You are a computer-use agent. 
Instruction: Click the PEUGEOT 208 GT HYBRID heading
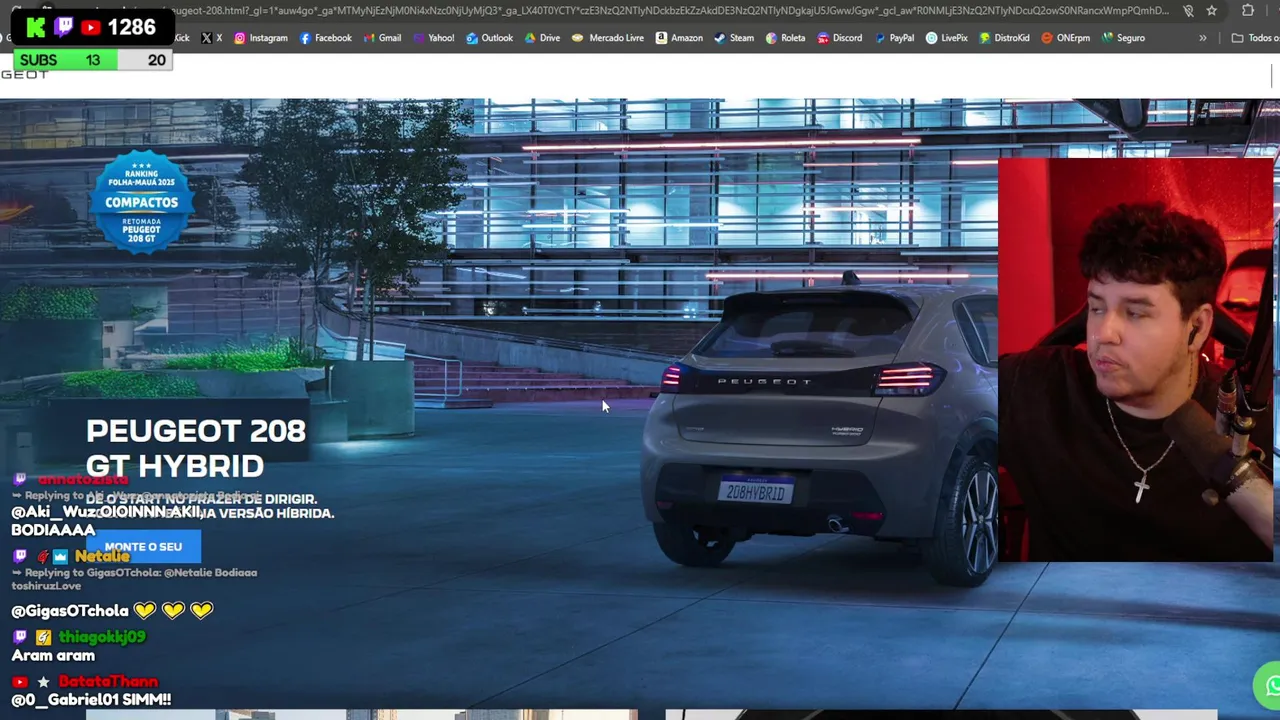tap(195, 448)
